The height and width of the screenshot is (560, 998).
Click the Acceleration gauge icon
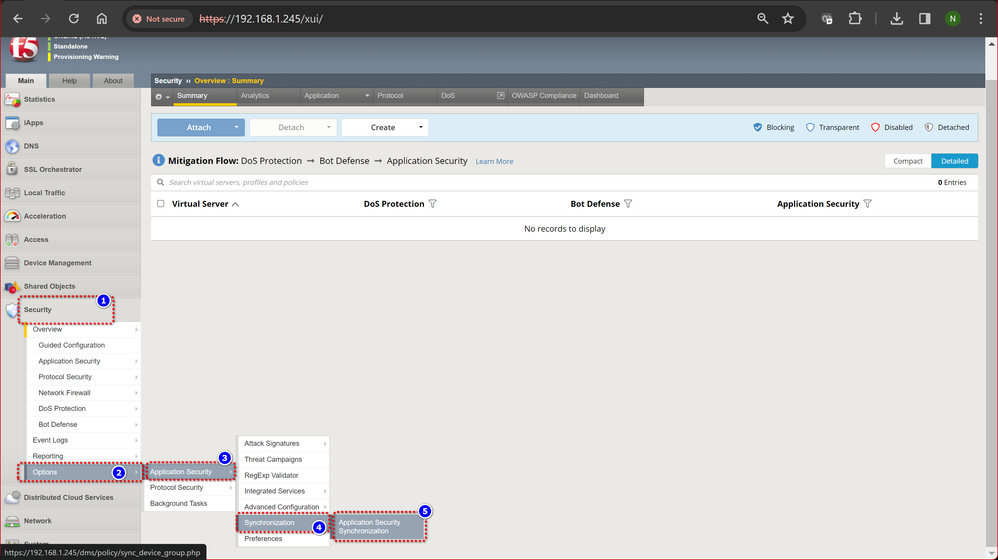point(12,216)
